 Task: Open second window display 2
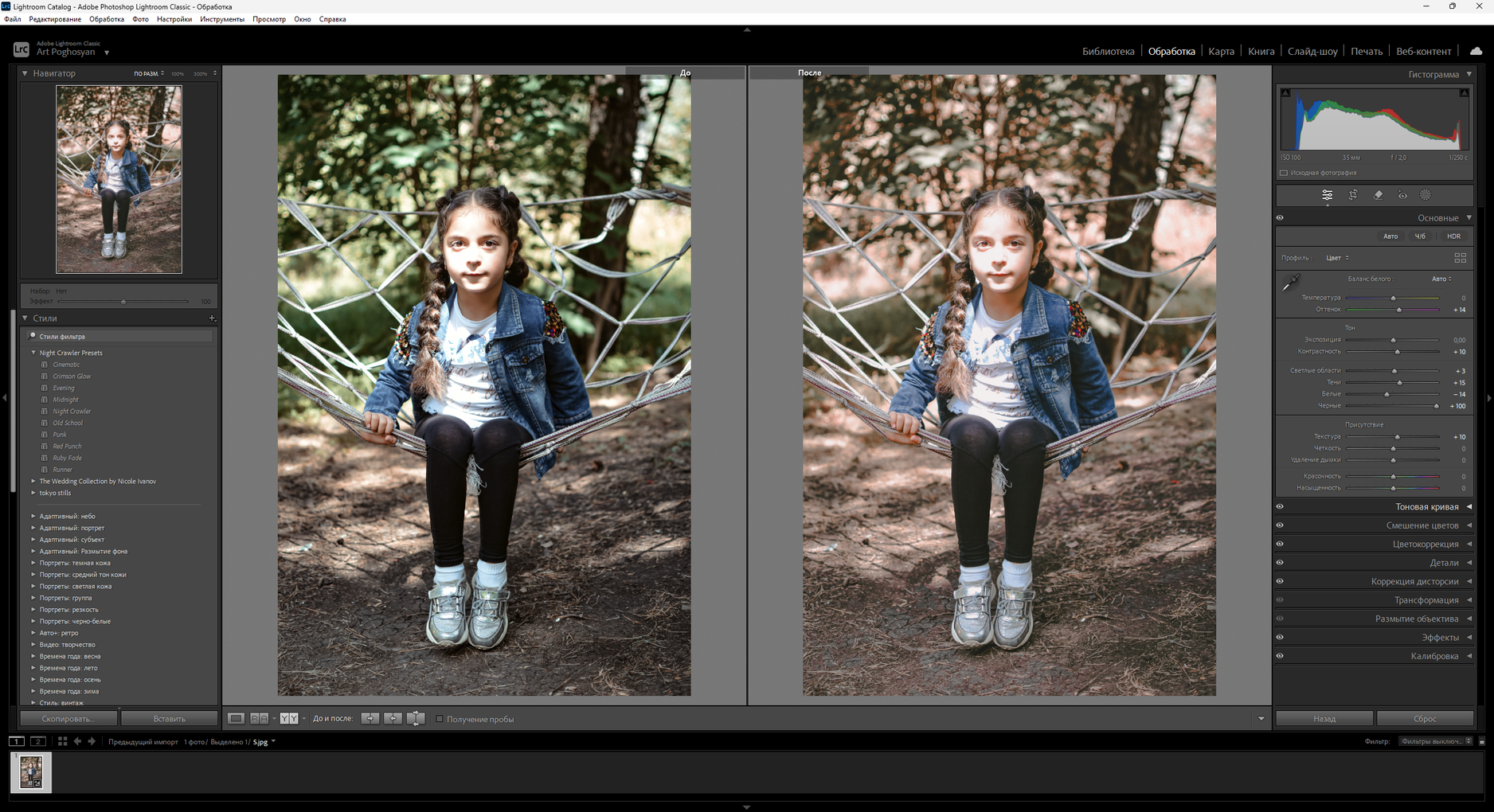[37, 741]
